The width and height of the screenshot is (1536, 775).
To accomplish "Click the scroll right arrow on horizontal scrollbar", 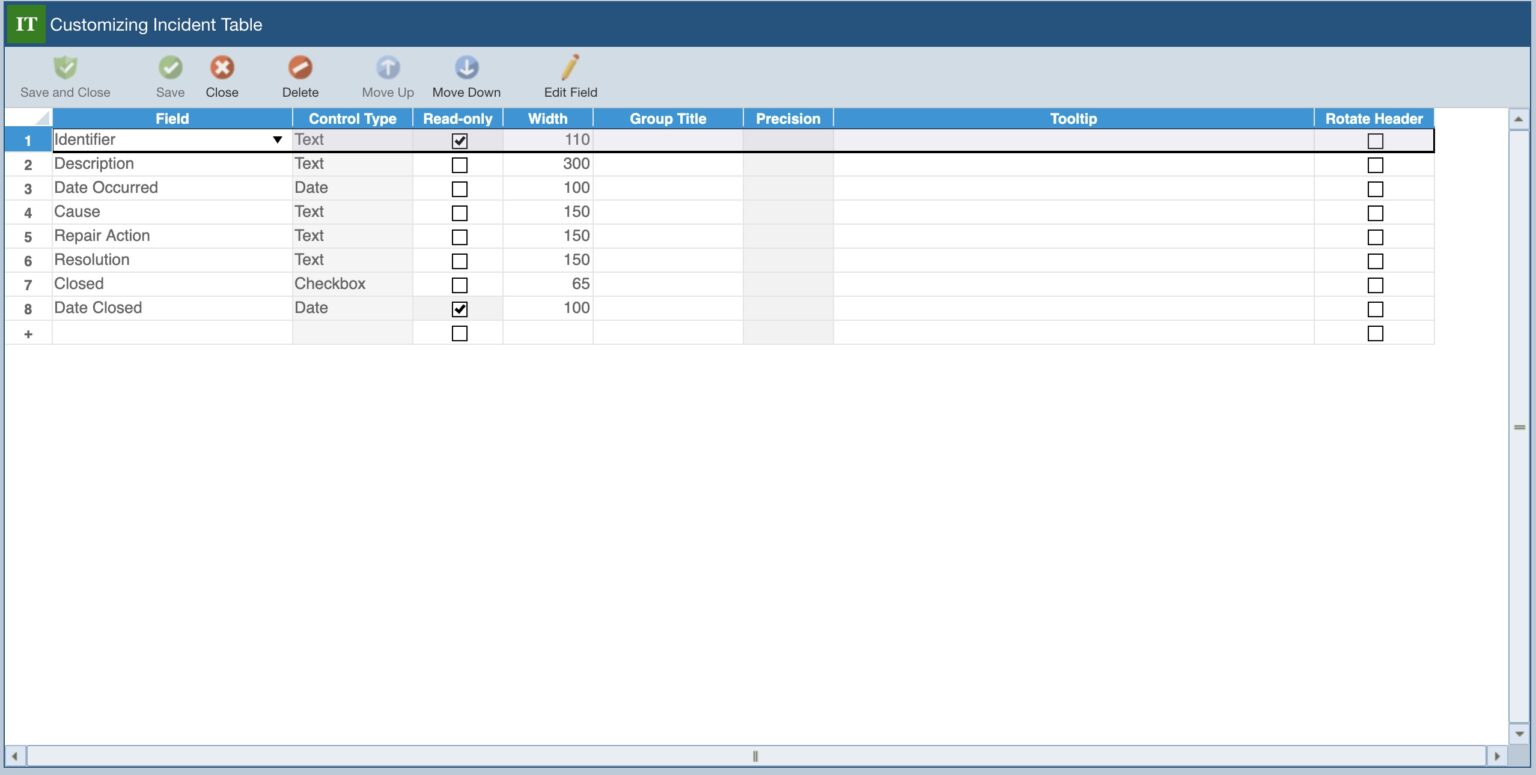I will pos(1496,756).
